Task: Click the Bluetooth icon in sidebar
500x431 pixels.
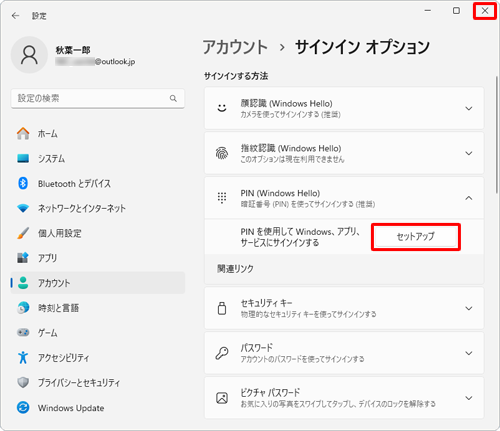Action: coord(23,183)
